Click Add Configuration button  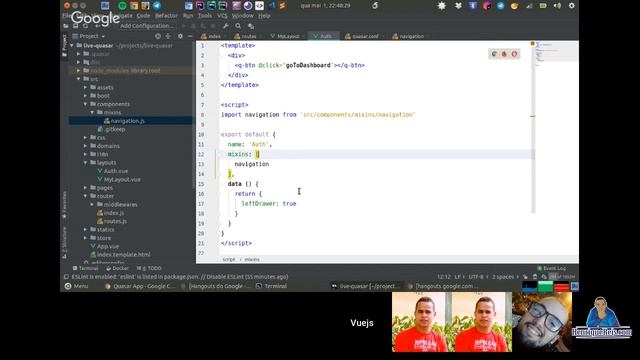(x=147, y=26)
